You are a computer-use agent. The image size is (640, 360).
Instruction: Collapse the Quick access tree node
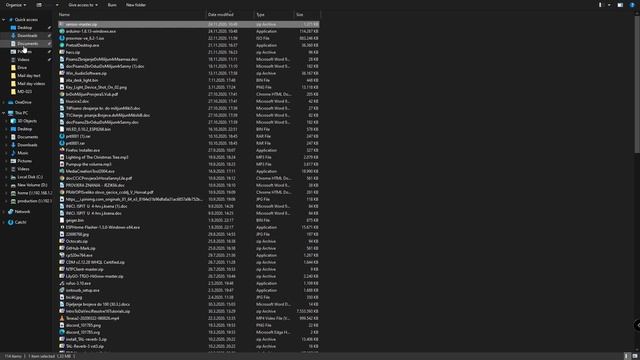coord(4,20)
